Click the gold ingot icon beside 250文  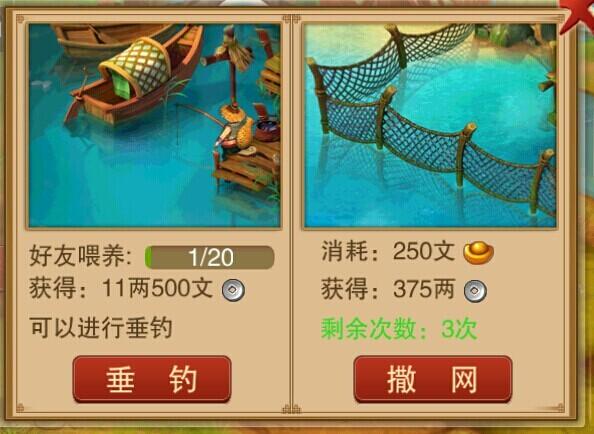point(478,253)
